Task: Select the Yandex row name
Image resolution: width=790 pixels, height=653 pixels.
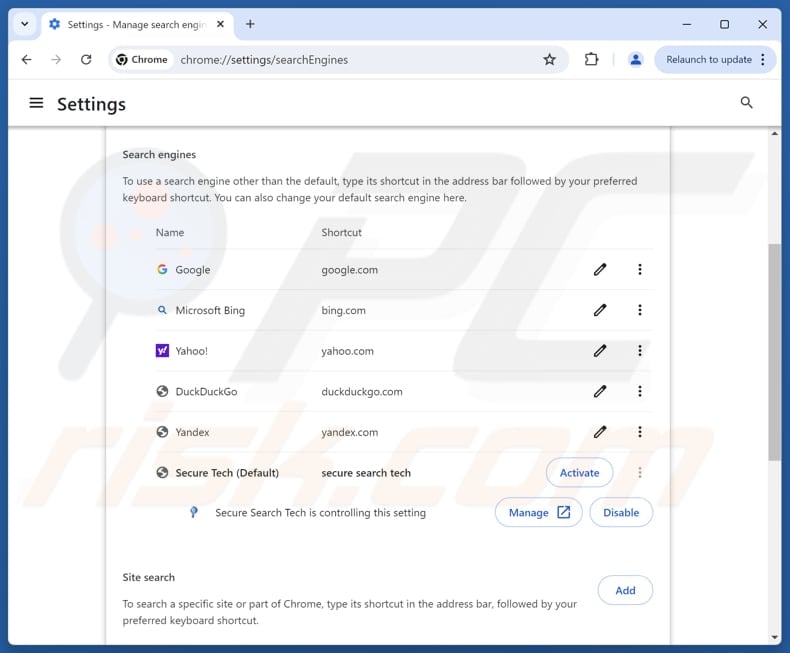Action: (192, 432)
